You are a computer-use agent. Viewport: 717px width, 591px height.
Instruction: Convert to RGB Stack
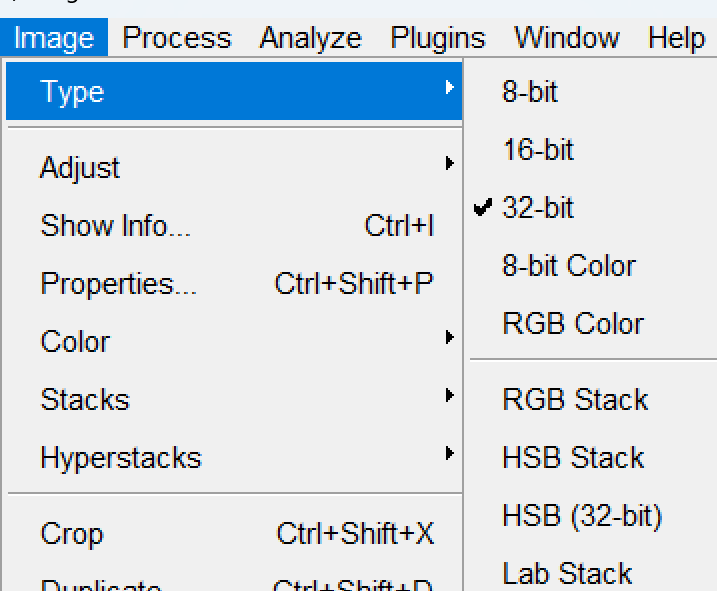(575, 400)
